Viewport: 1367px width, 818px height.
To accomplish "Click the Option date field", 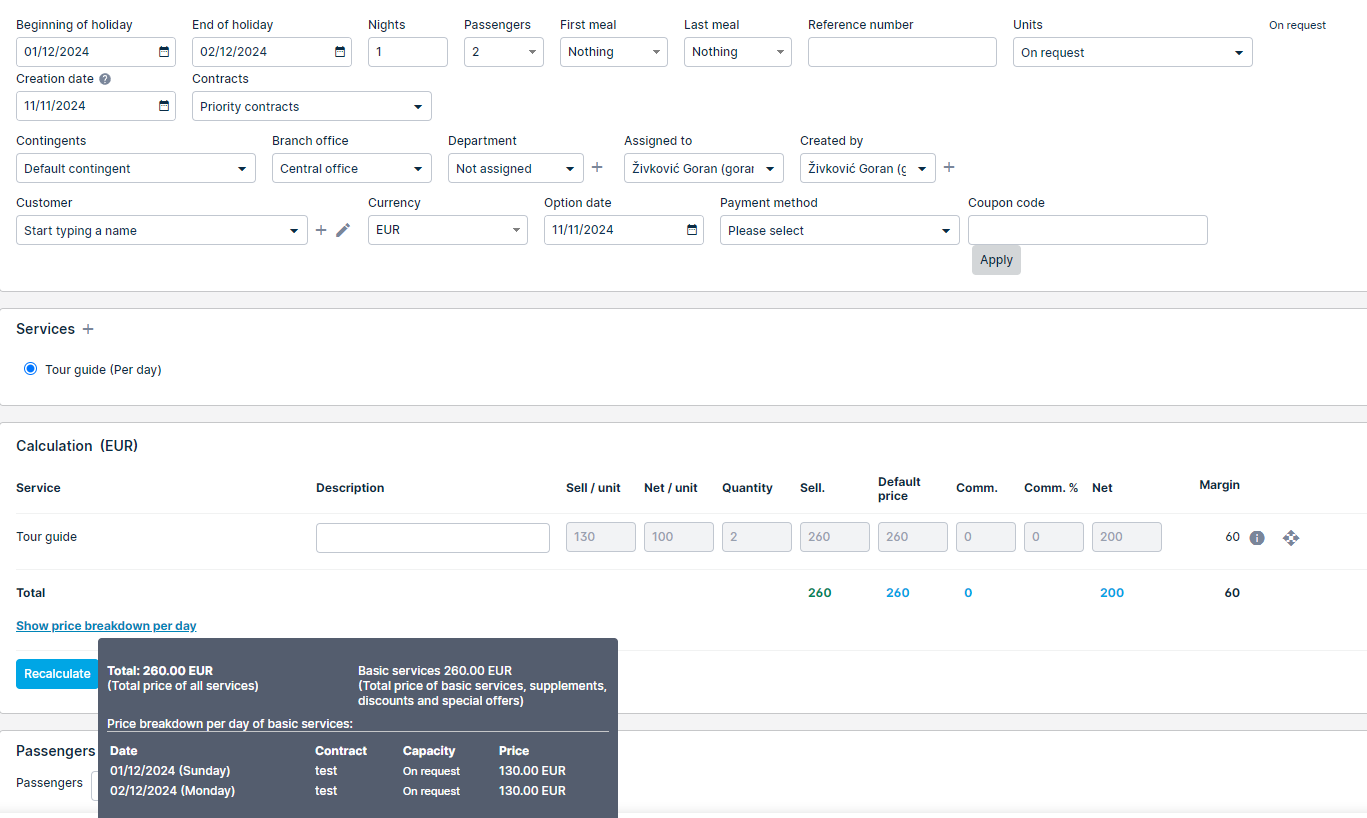I will (624, 230).
